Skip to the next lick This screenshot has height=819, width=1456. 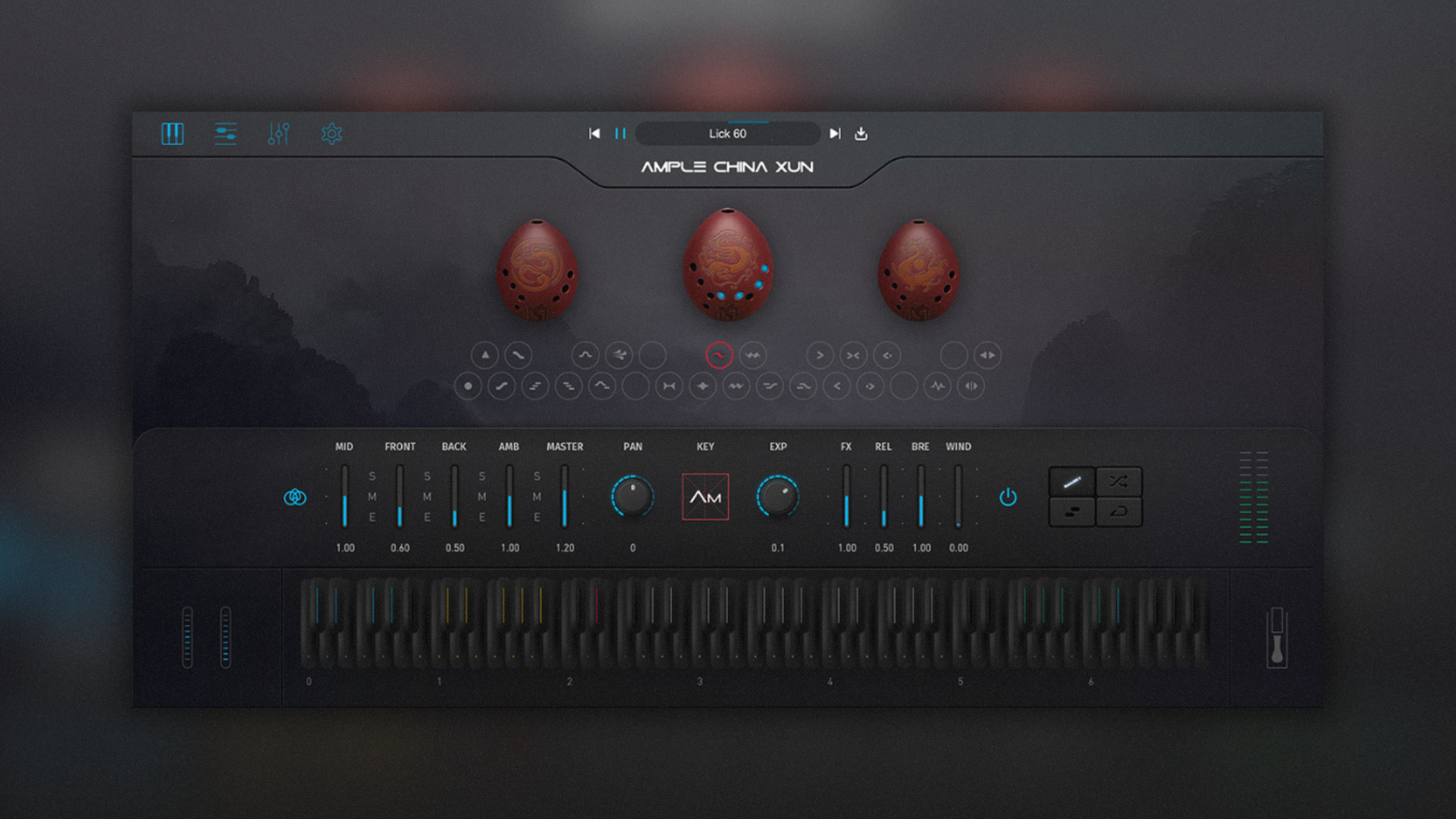tap(835, 133)
